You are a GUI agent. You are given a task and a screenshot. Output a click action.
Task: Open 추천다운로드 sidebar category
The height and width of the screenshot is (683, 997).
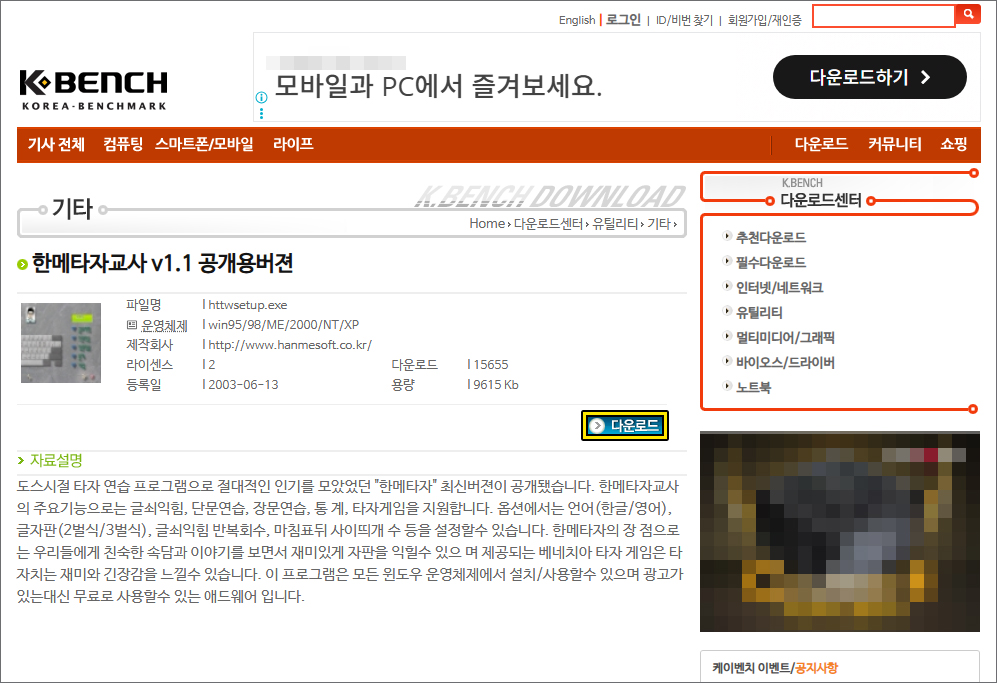(x=771, y=238)
